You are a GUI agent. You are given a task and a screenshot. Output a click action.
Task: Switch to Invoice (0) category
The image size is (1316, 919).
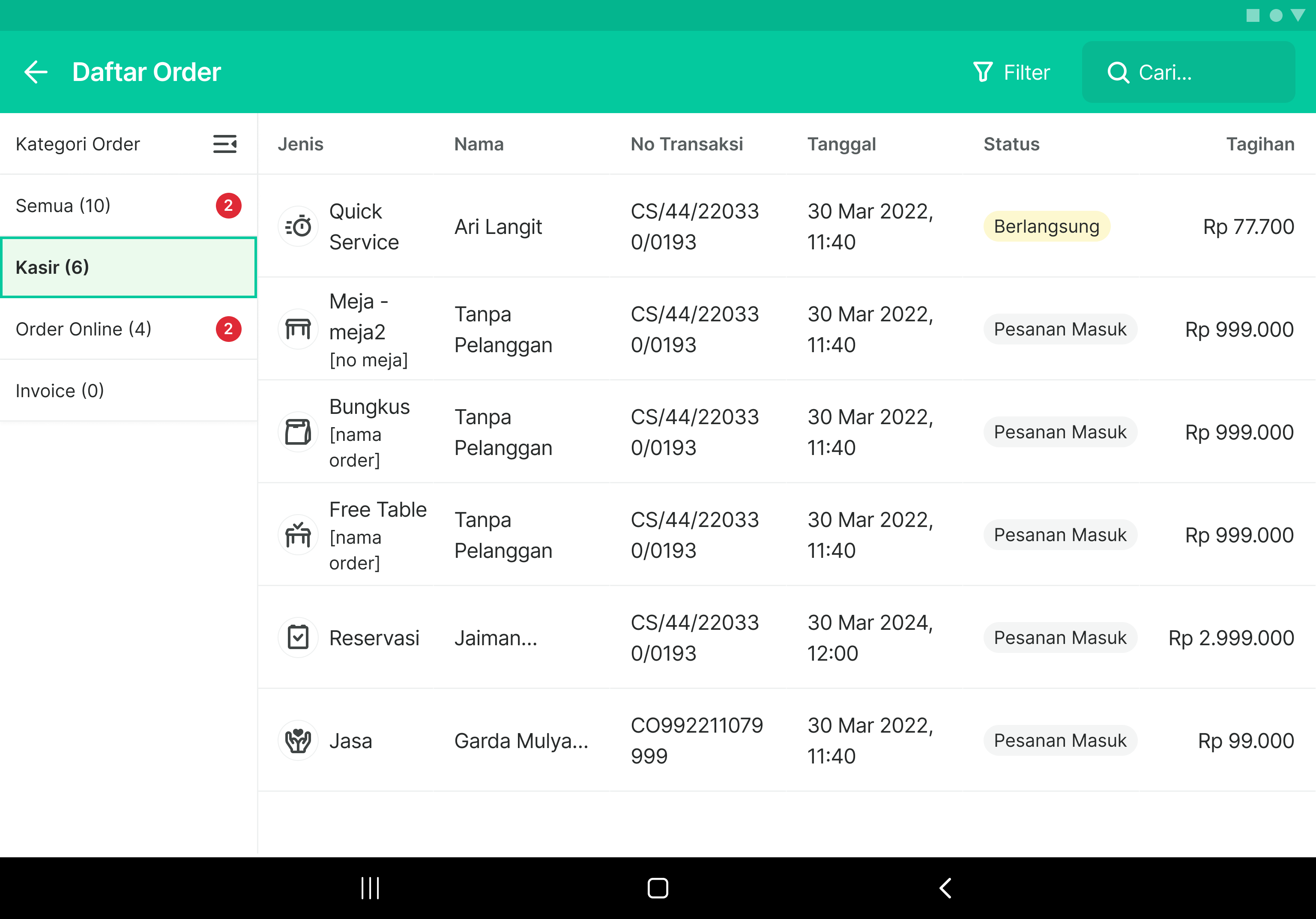coord(60,391)
